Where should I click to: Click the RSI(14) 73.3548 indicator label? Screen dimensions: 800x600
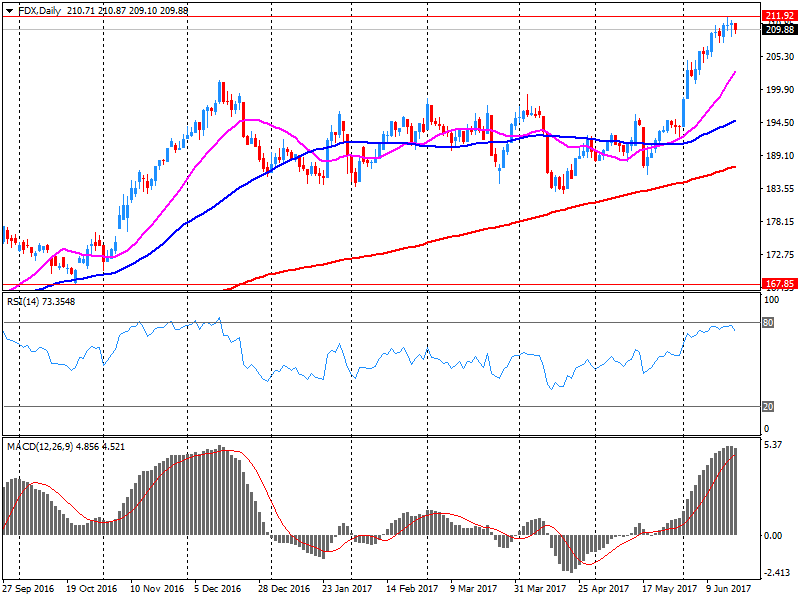(41, 302)
